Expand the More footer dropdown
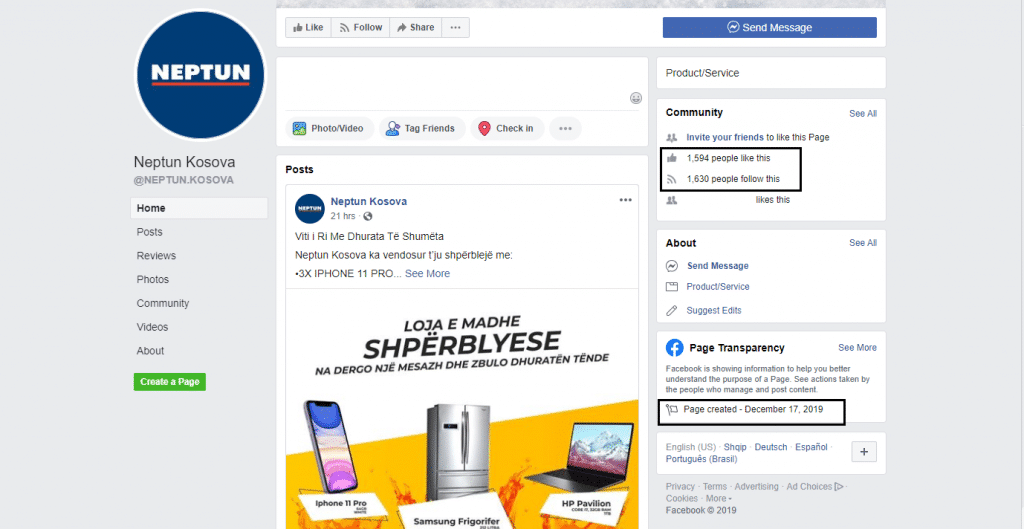This screenshot has width=1024, height=529. tap(718, 498)
